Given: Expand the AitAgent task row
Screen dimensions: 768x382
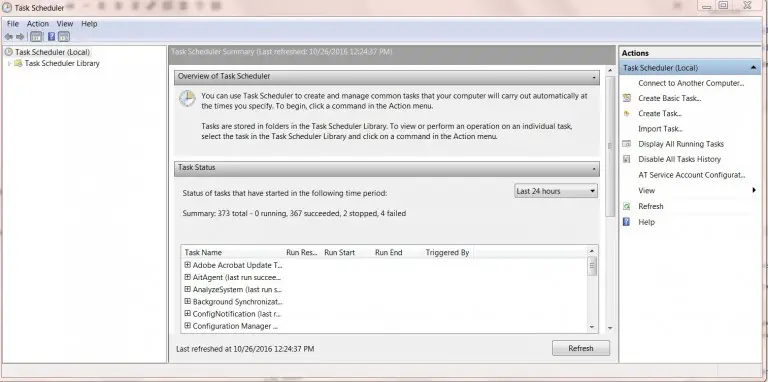Looking at the screenshot, I should 187,277.
